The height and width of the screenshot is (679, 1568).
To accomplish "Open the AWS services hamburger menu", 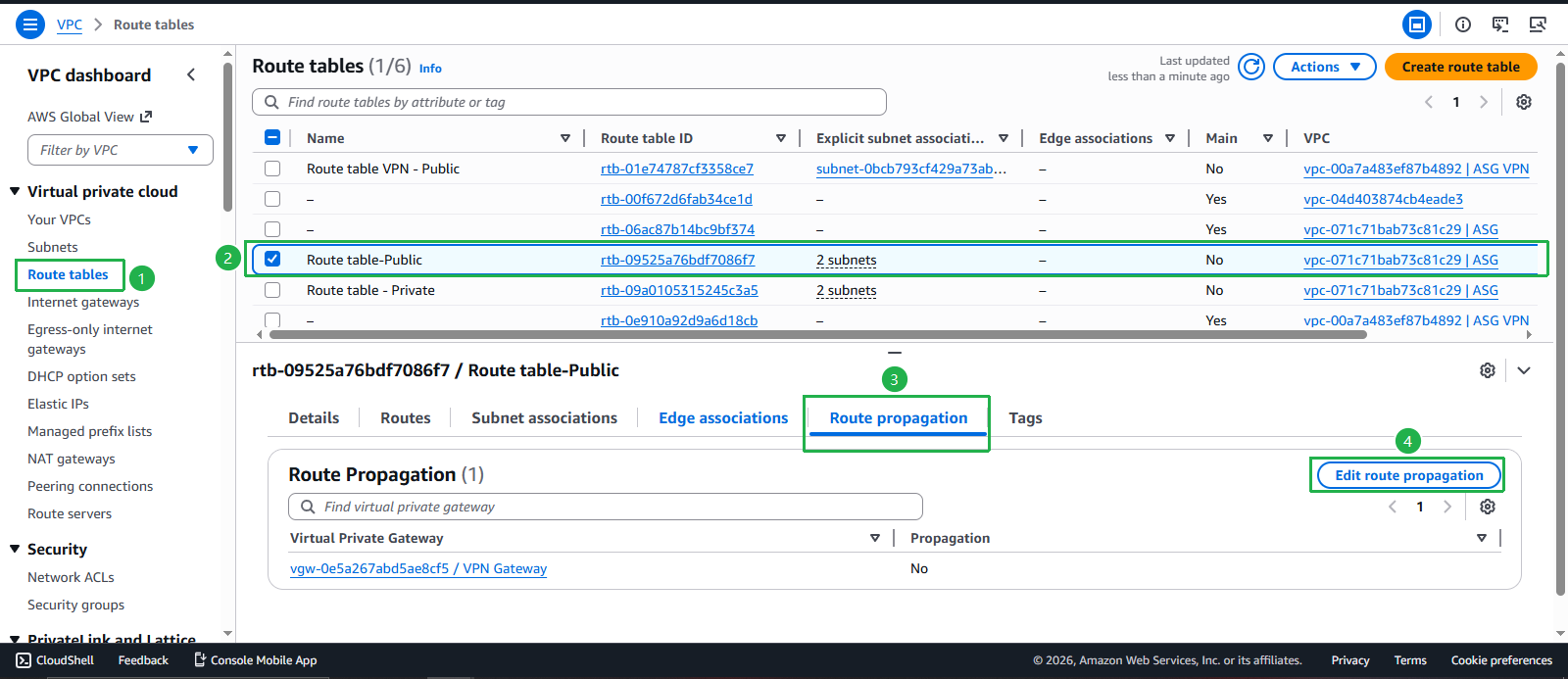I will 30,24.
